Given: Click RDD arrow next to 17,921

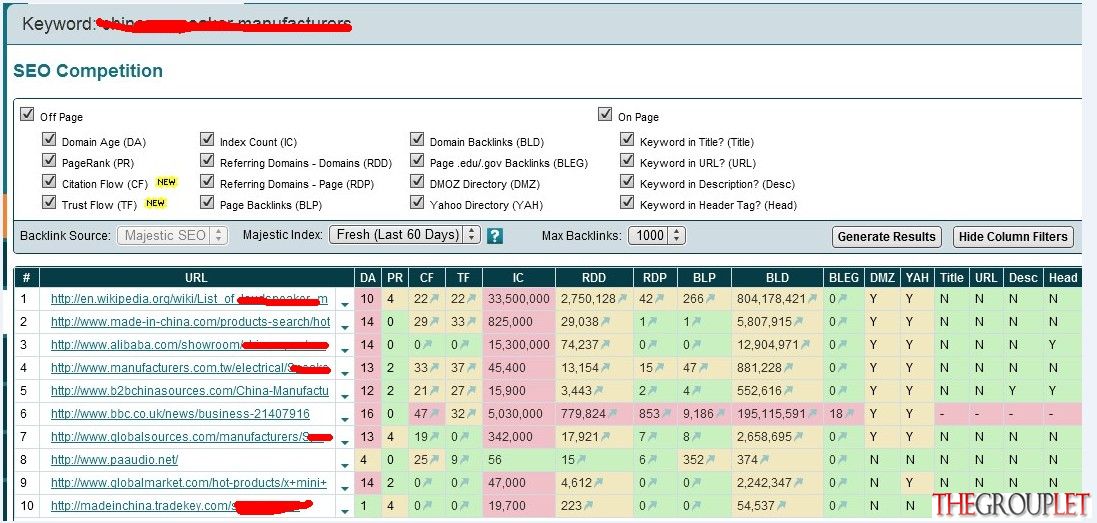Looking at the screenshot, I should click(x=604, y=437).
